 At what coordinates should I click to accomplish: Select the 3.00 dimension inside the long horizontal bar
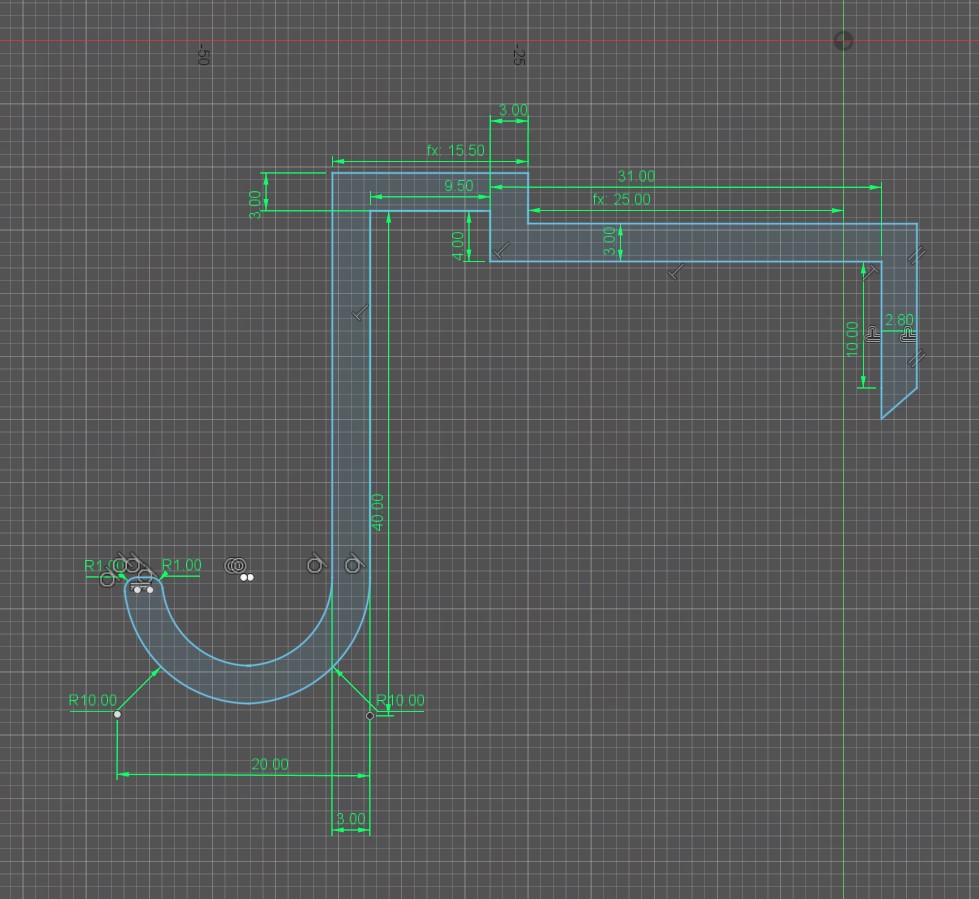coord(610,242)
